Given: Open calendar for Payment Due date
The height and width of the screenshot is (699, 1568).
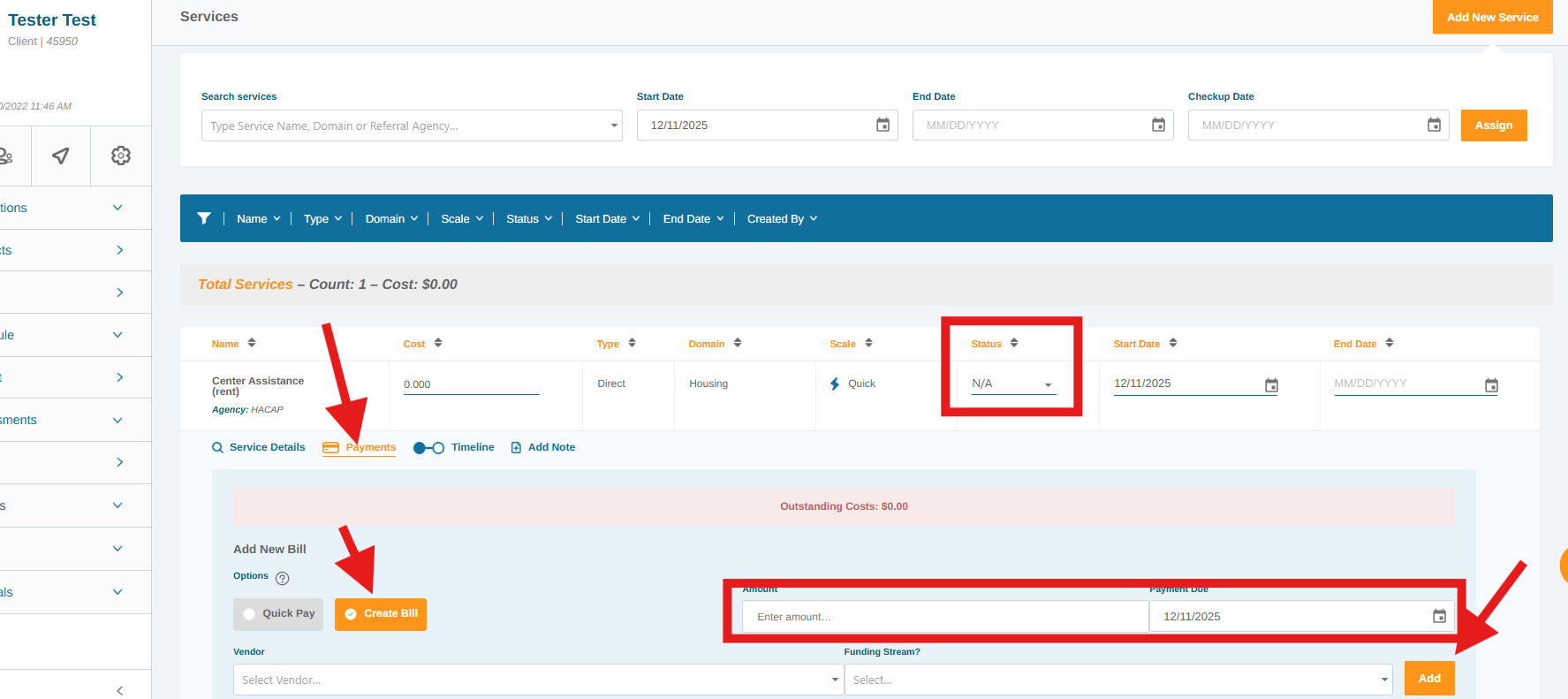Looking at the screenshot, I should (x=1439, y=616).
